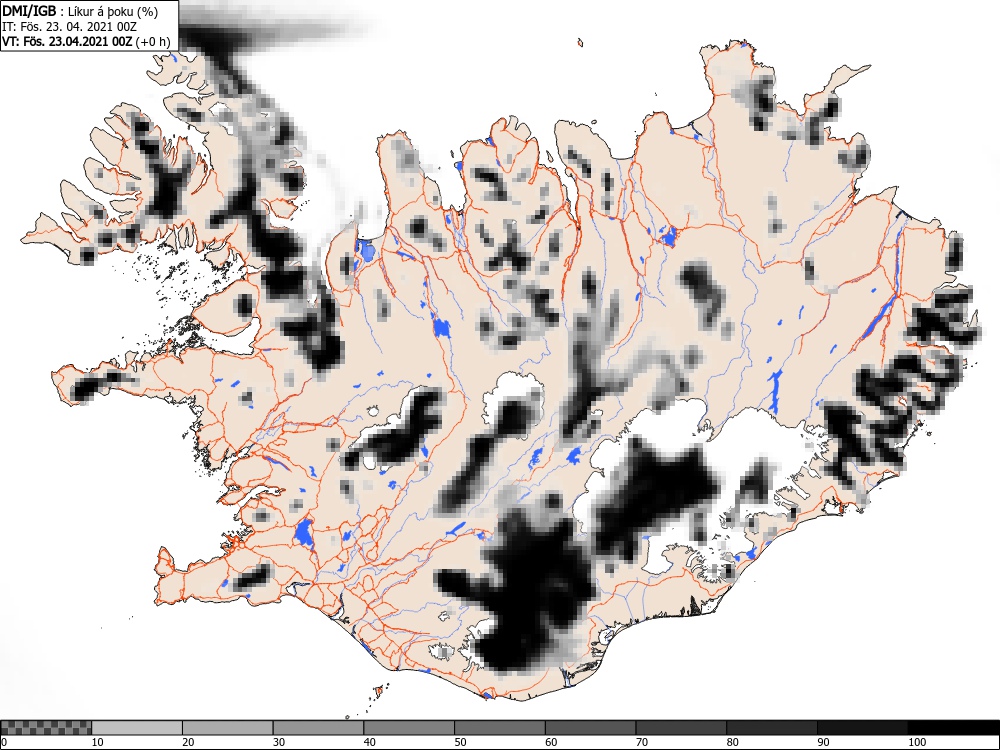Image resolution: width=1000 pixels, height=750 pixels.
Task: Click legend label '80'
Action: click(732, 742)
